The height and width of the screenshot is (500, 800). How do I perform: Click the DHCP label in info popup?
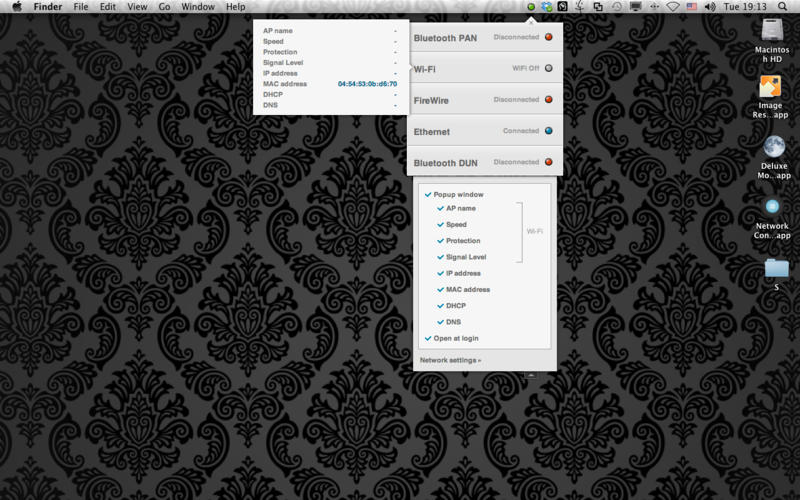pyautogui.click(x=272, y=94)
